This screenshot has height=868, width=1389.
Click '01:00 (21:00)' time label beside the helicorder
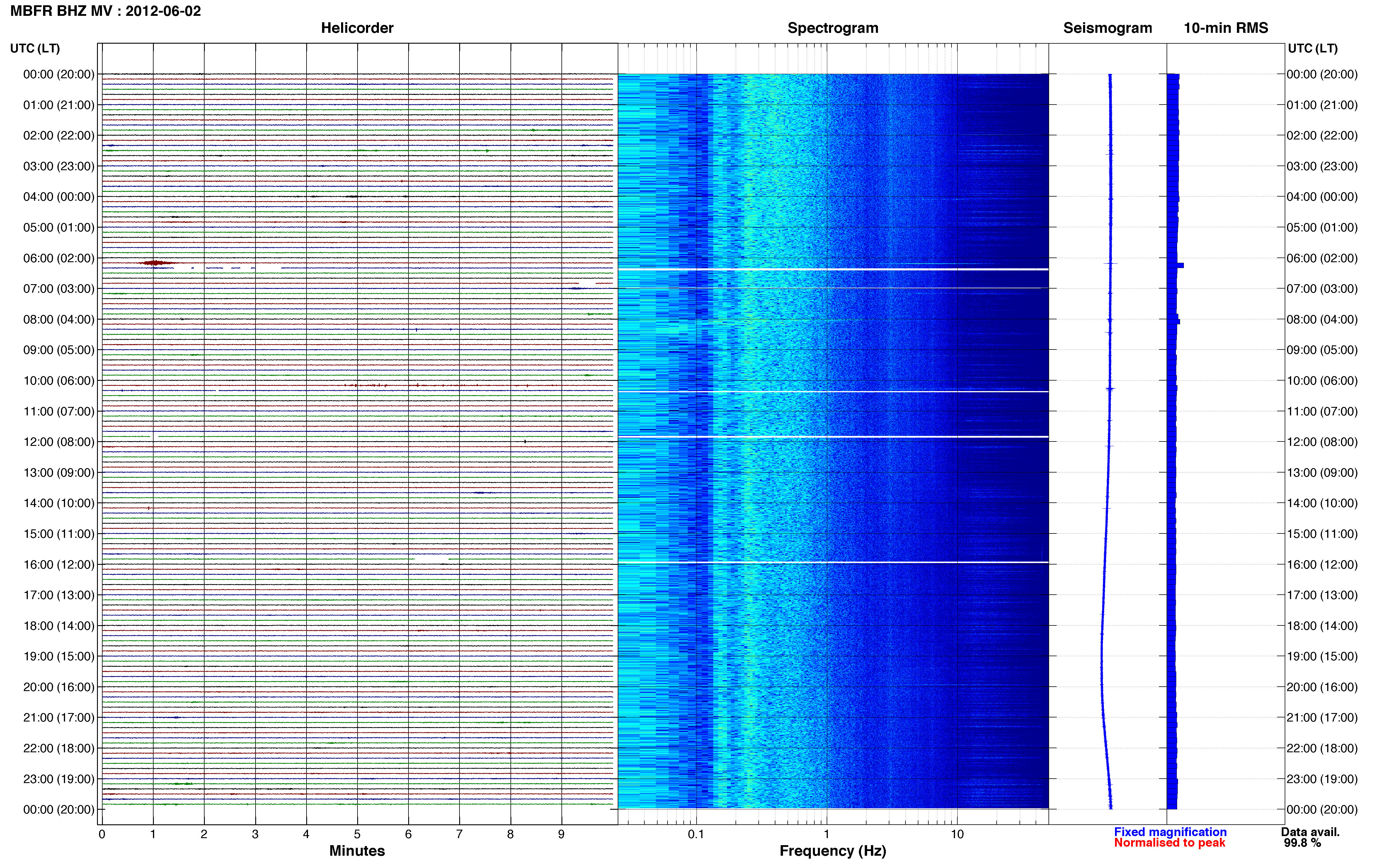click(x=59, y=105)
